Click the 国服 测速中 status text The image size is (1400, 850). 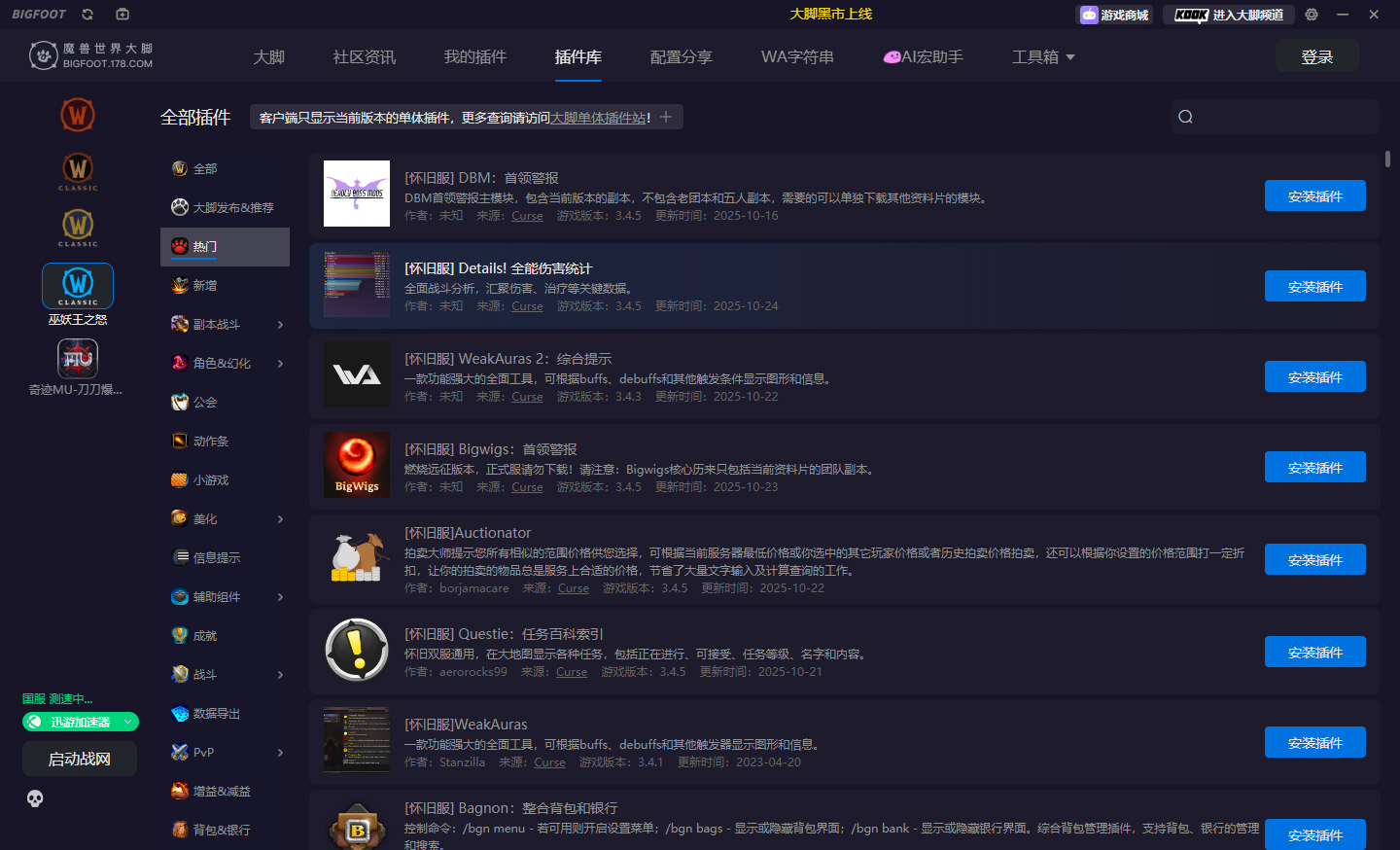coord(58,698)
